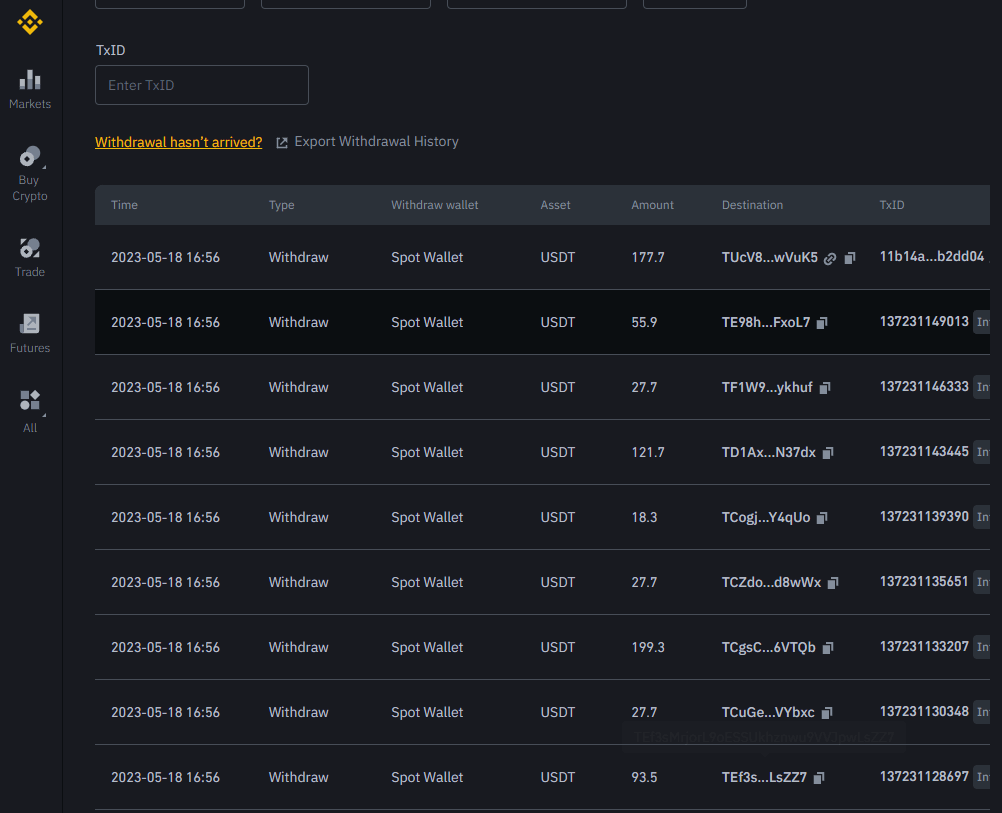Click the 55.9 amount cell
This screenshot has height=813, width=1002.
[644, 323]
